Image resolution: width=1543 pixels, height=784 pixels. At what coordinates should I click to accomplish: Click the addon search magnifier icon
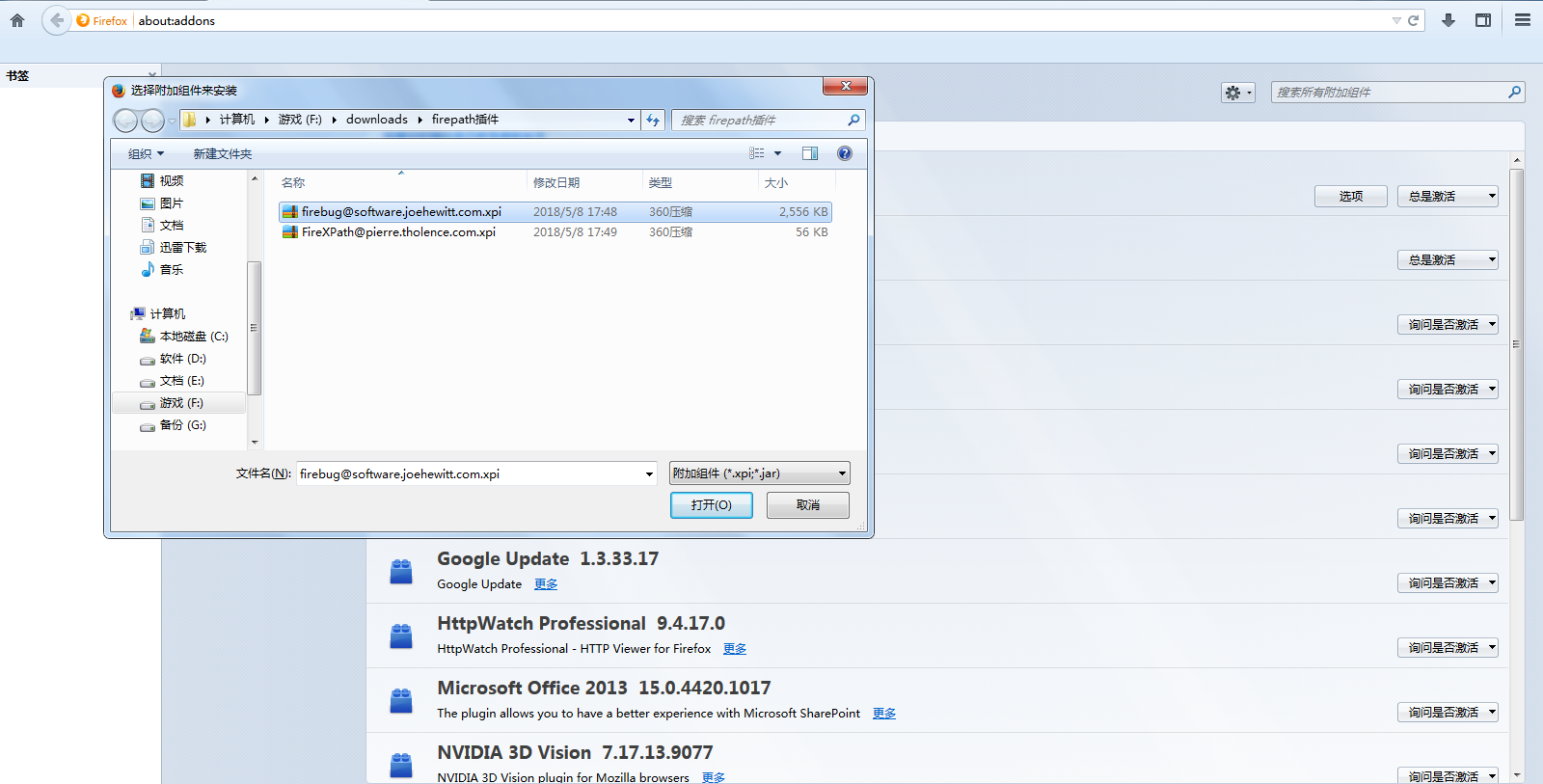pyautogui.click(x=1514, y=93)
